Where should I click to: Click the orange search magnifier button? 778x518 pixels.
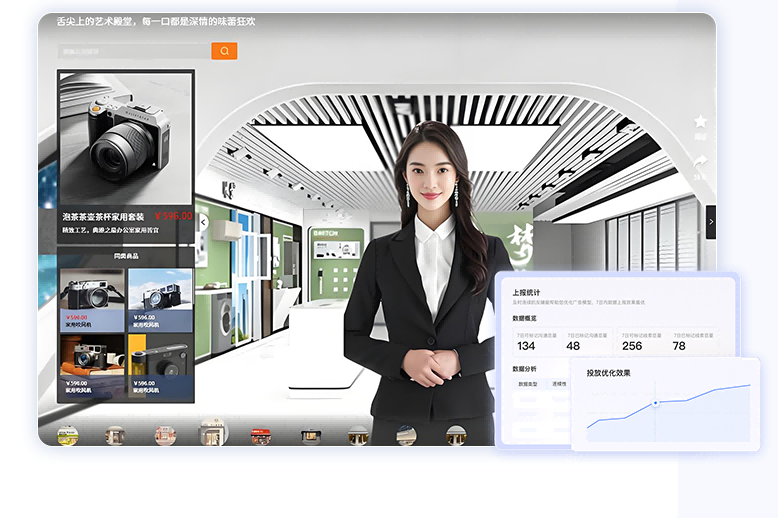point(224,51)
